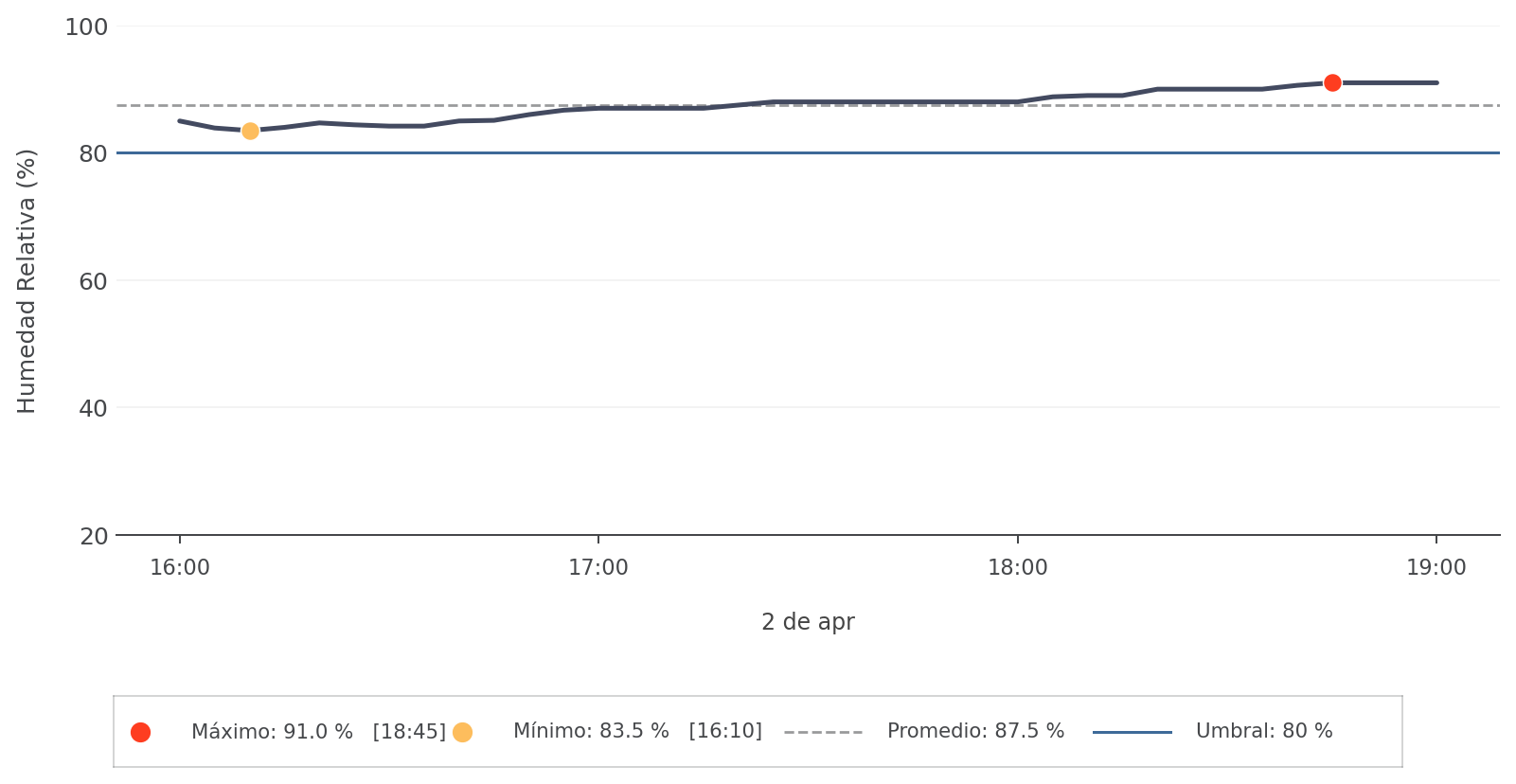Click the "2 de apr" date label
The height and width of the screenshot is (784, 1516).
point(808,622)
